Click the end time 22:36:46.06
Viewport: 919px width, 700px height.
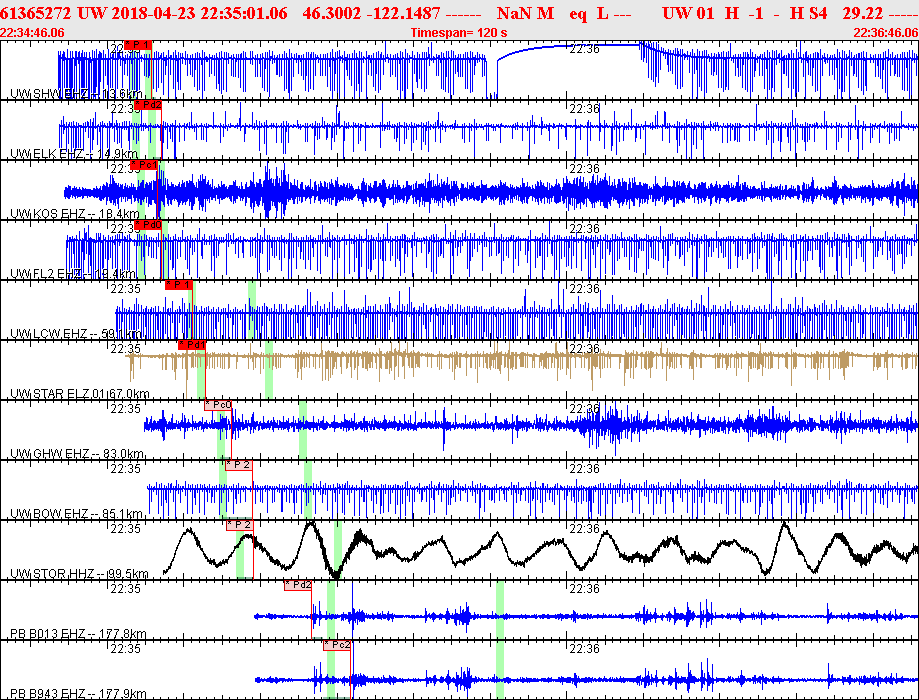click(x=886, y=33)
